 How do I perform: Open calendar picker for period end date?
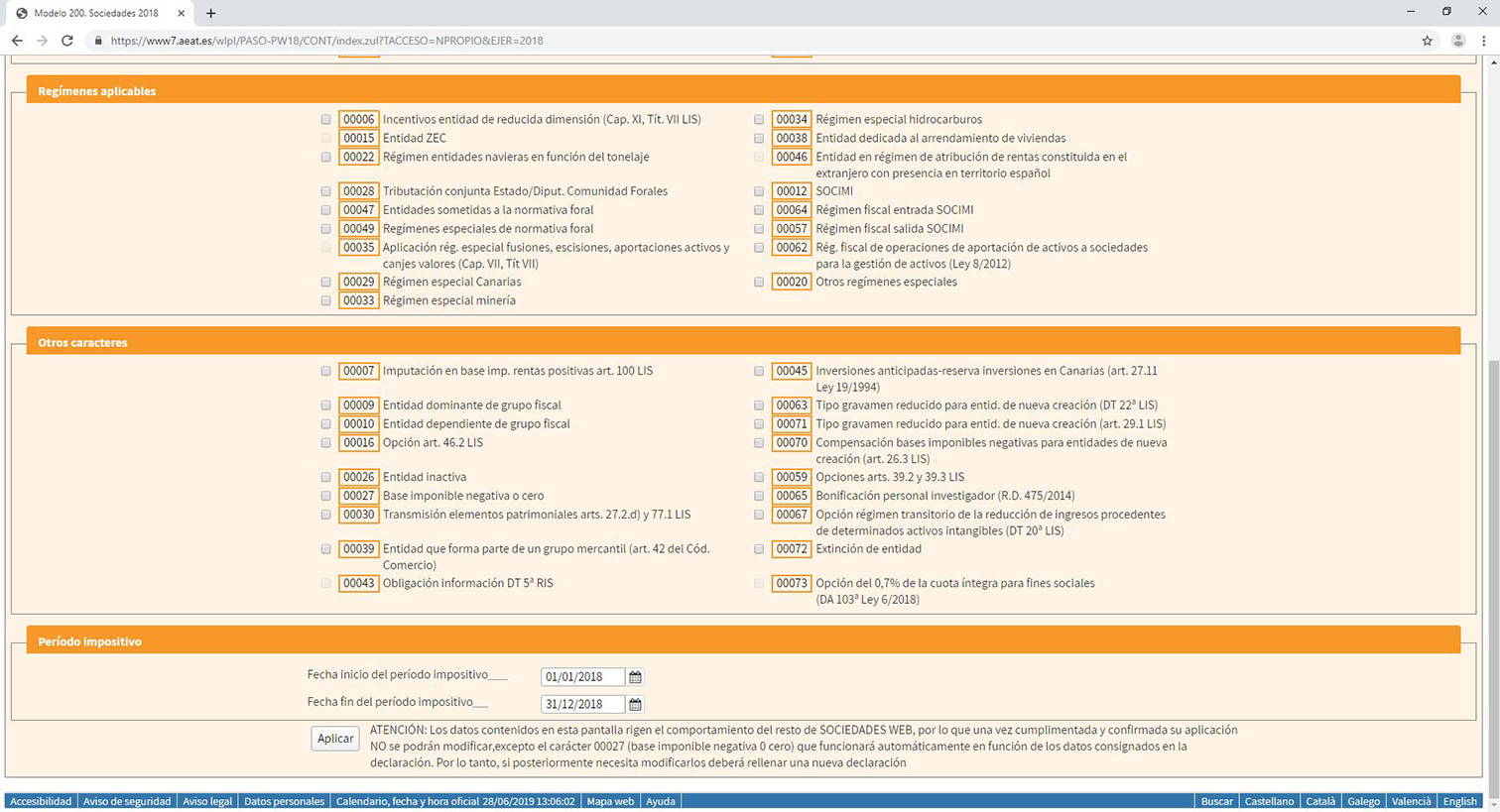tap(635, 704)
